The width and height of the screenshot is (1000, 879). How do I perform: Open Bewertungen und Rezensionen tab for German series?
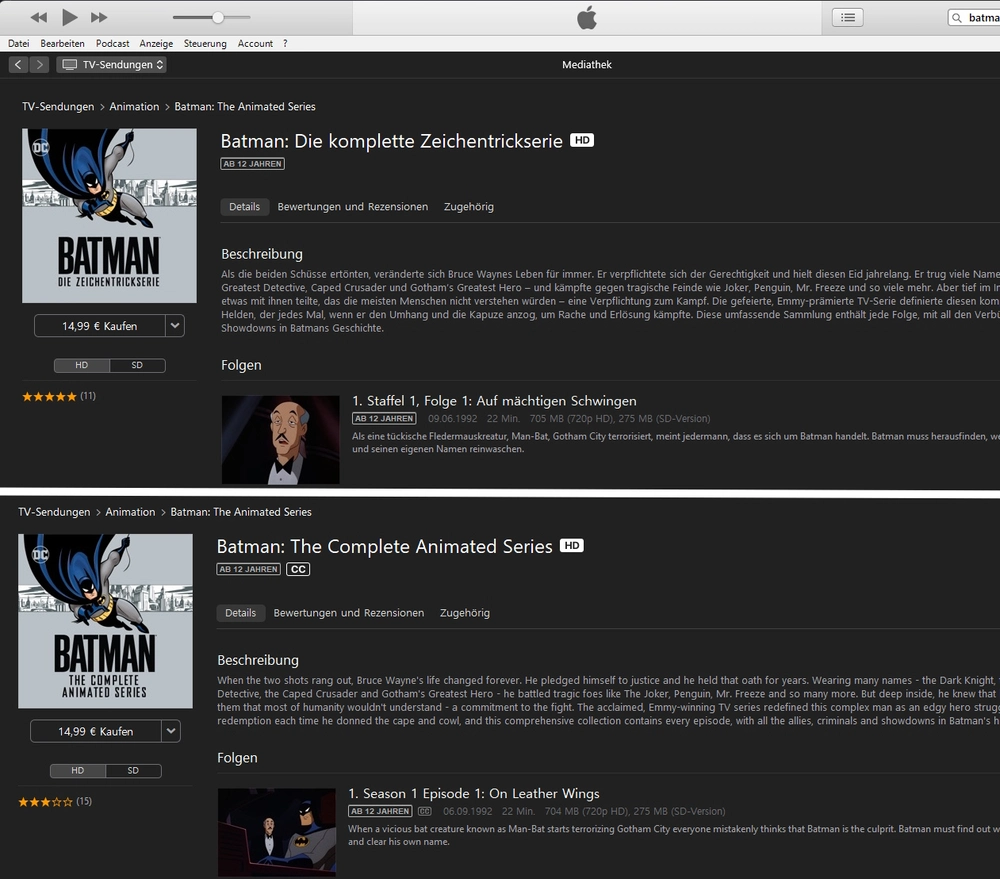click(352, 207)
